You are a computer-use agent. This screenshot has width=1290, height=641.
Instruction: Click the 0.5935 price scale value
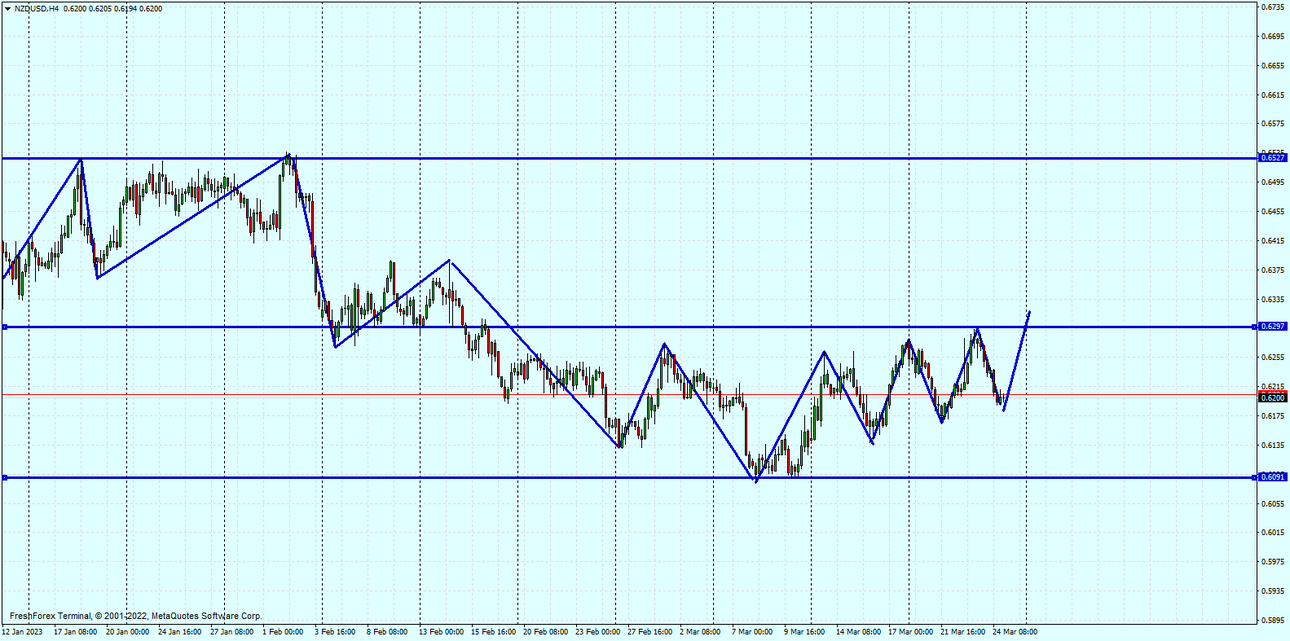[1273, 591]
